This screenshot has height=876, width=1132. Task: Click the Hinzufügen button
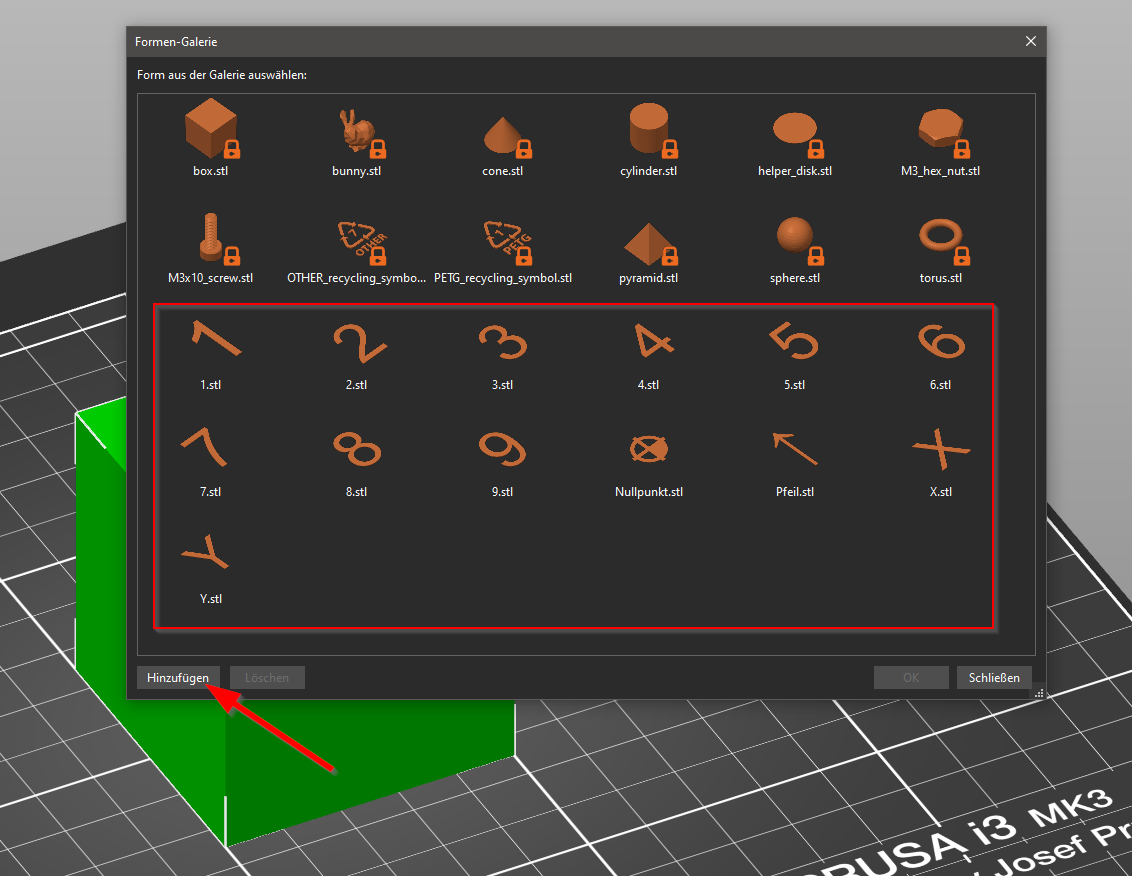[178, 678]
